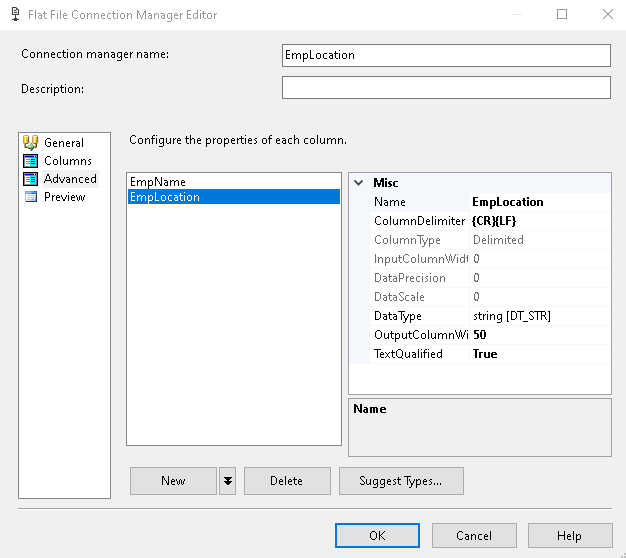Screen dimensions: 626x558
Task: Select EmpName in the column list
Action: (158, 182)
